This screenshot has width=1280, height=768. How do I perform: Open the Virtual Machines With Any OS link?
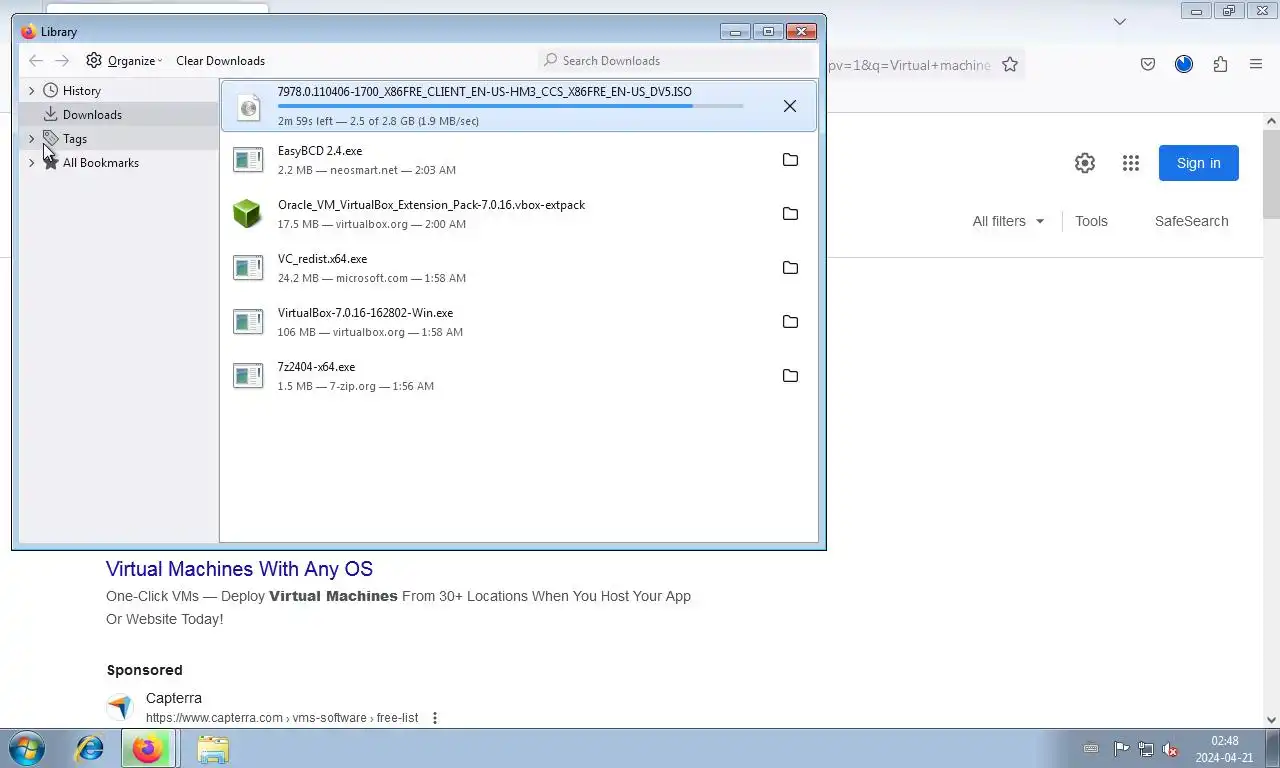pos(239,569)
